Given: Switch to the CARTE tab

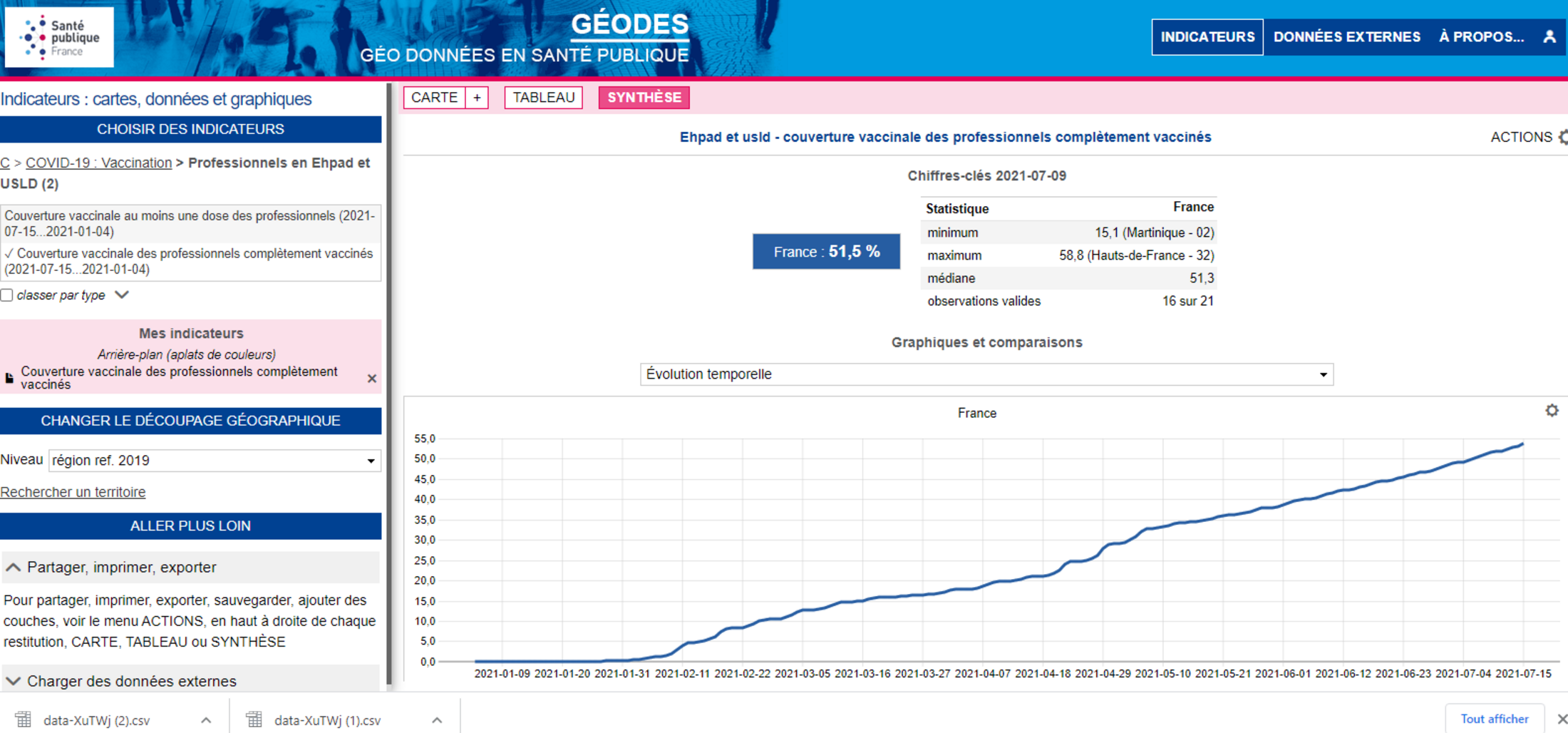Looking at the screenshot, I should (434, 98).
